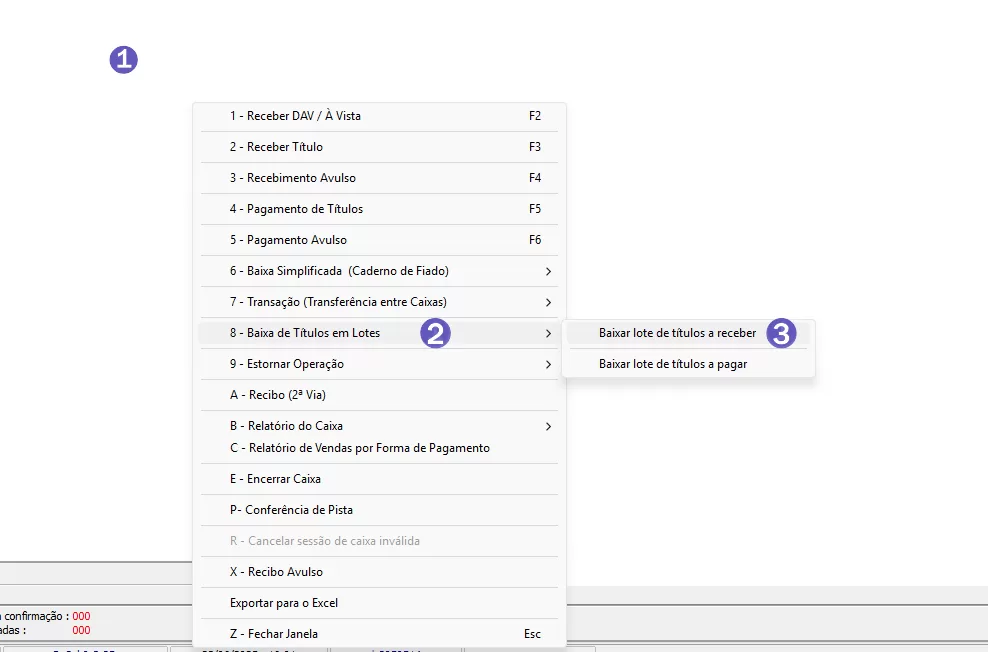
Task: Click the purple step 1 badge
Action: (x=123, y=60)
